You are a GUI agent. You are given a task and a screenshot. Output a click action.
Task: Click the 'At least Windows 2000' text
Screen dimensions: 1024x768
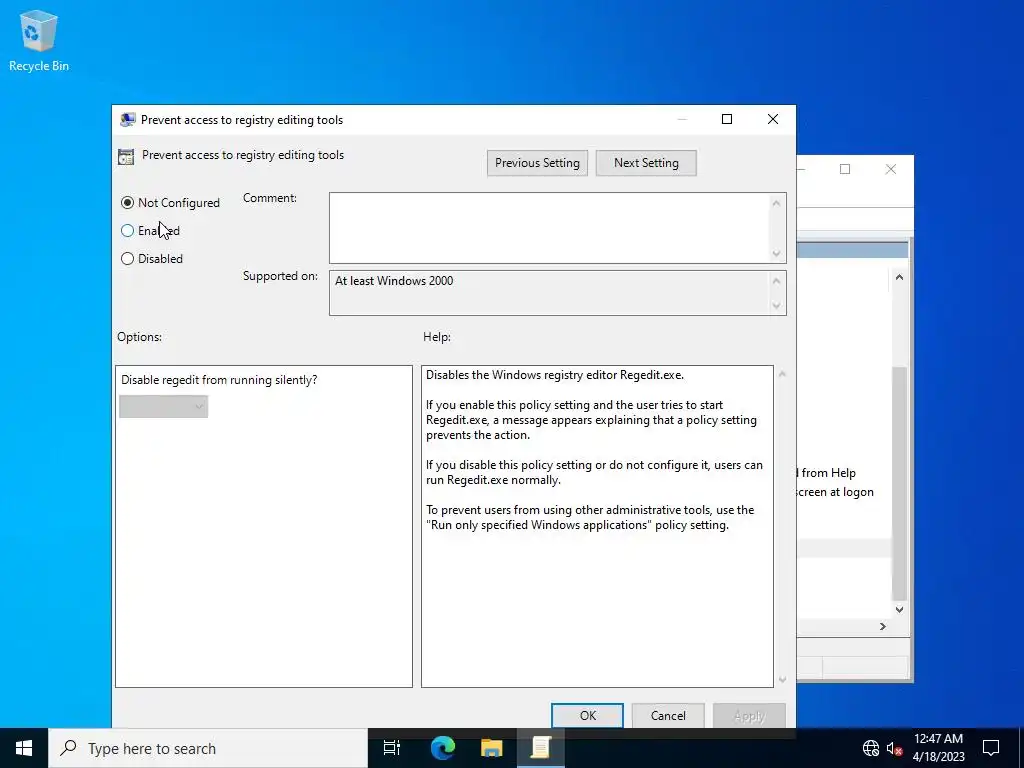[394, 281]
